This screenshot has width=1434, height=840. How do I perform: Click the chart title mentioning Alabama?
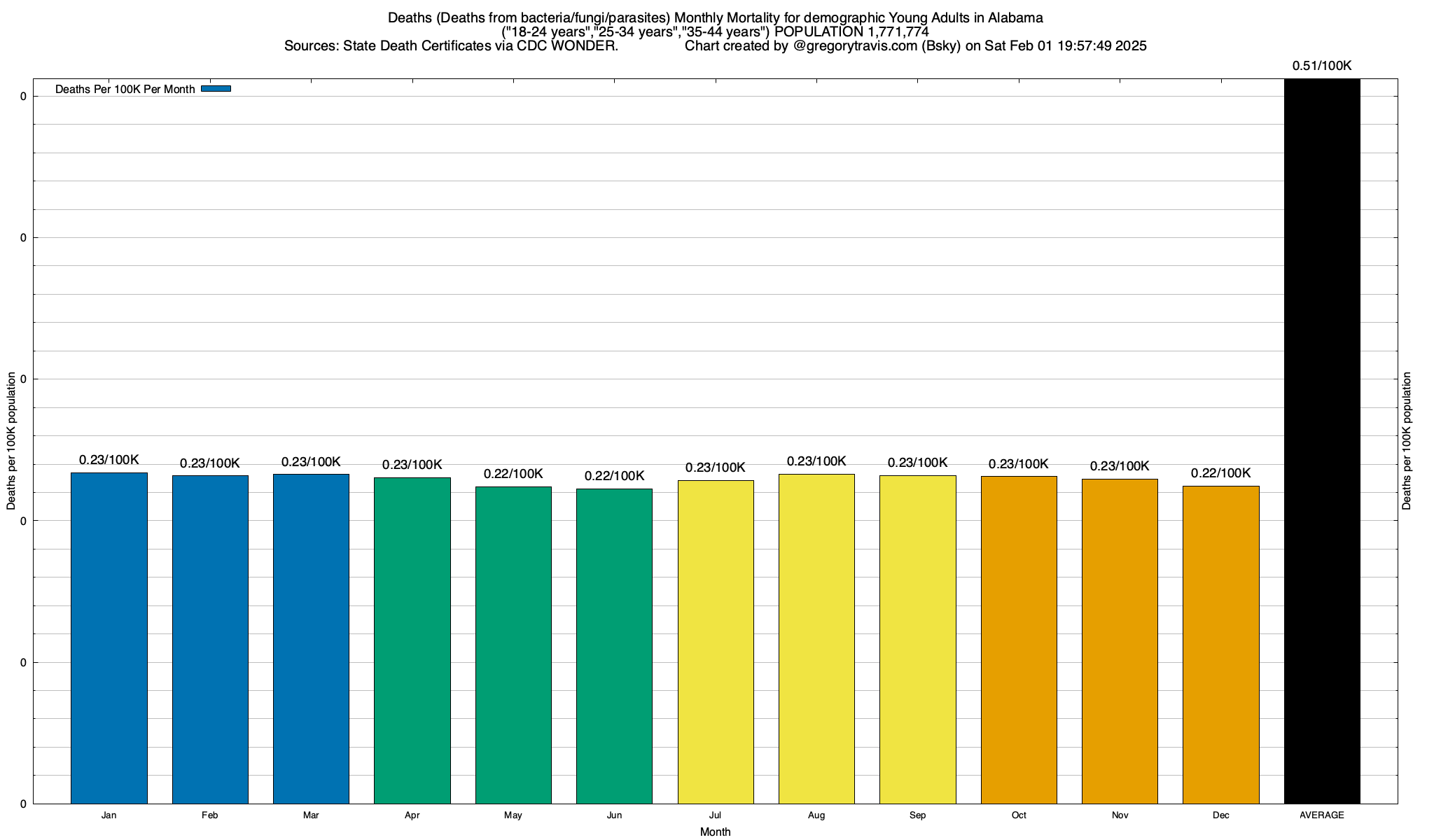(715, 18)
